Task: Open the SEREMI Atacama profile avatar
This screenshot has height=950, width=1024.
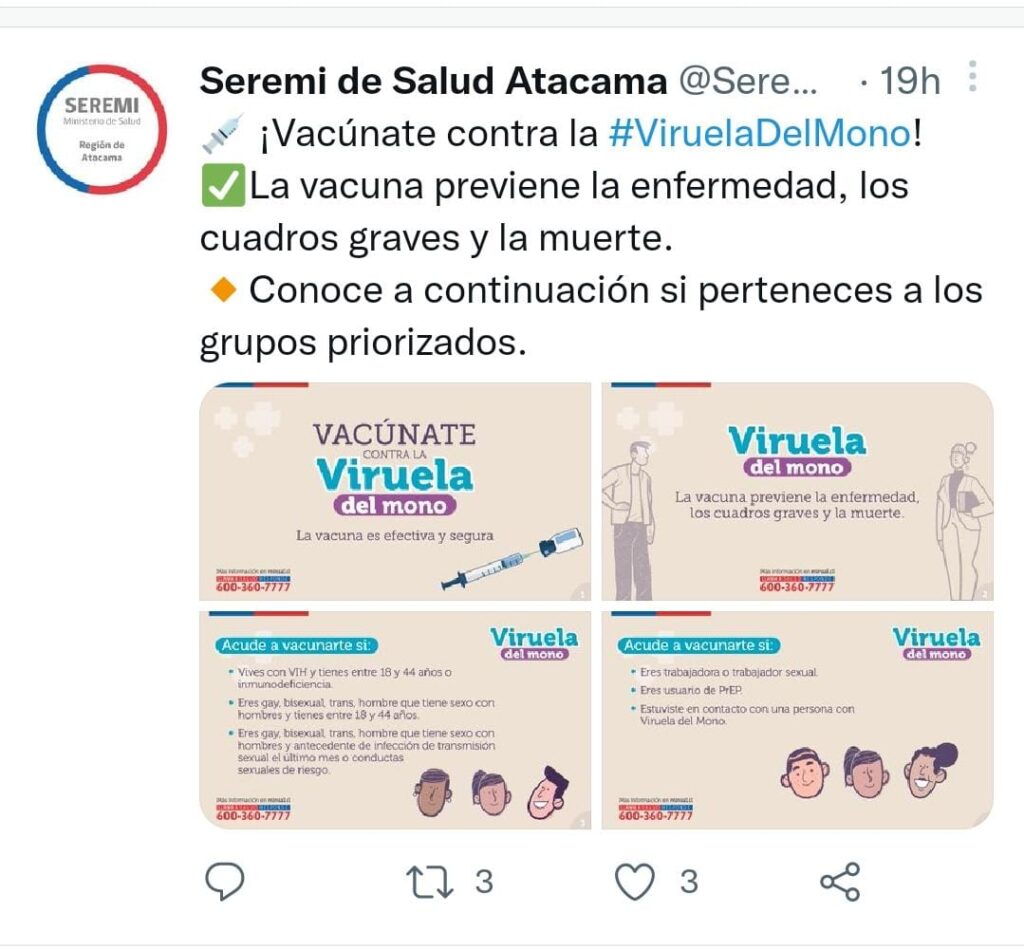Action: [x=102, y=129]
